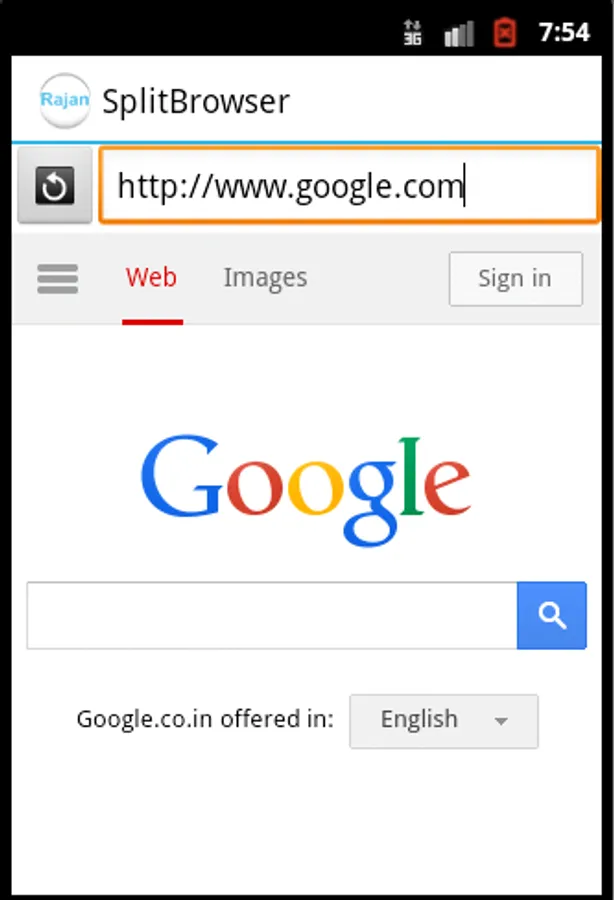Tap the red battery status icon
This screenshot has width=614, height=900.
pyautogui.click(x=505, y=33)
